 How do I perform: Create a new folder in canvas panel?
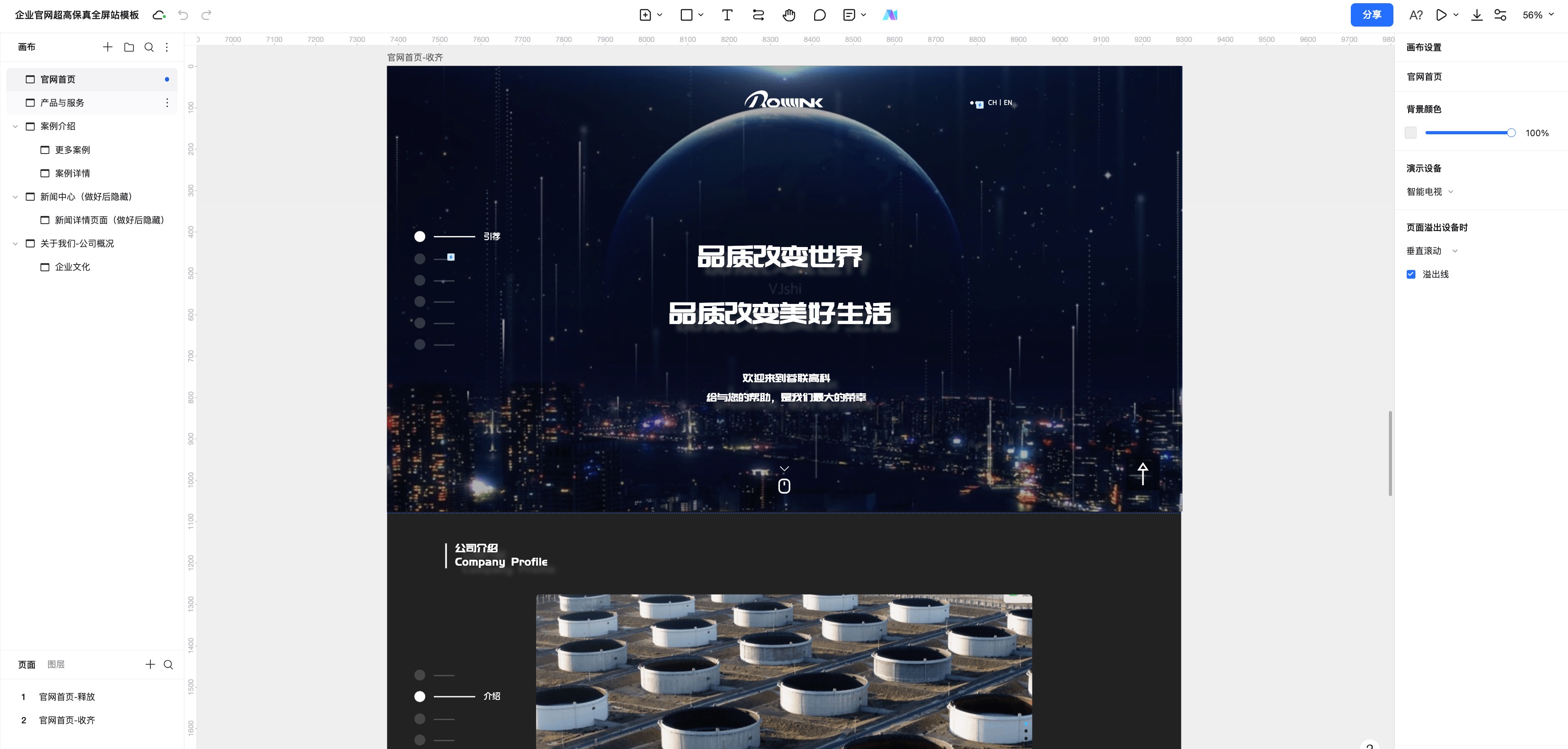pyautogui.click(x=129, y=47)
